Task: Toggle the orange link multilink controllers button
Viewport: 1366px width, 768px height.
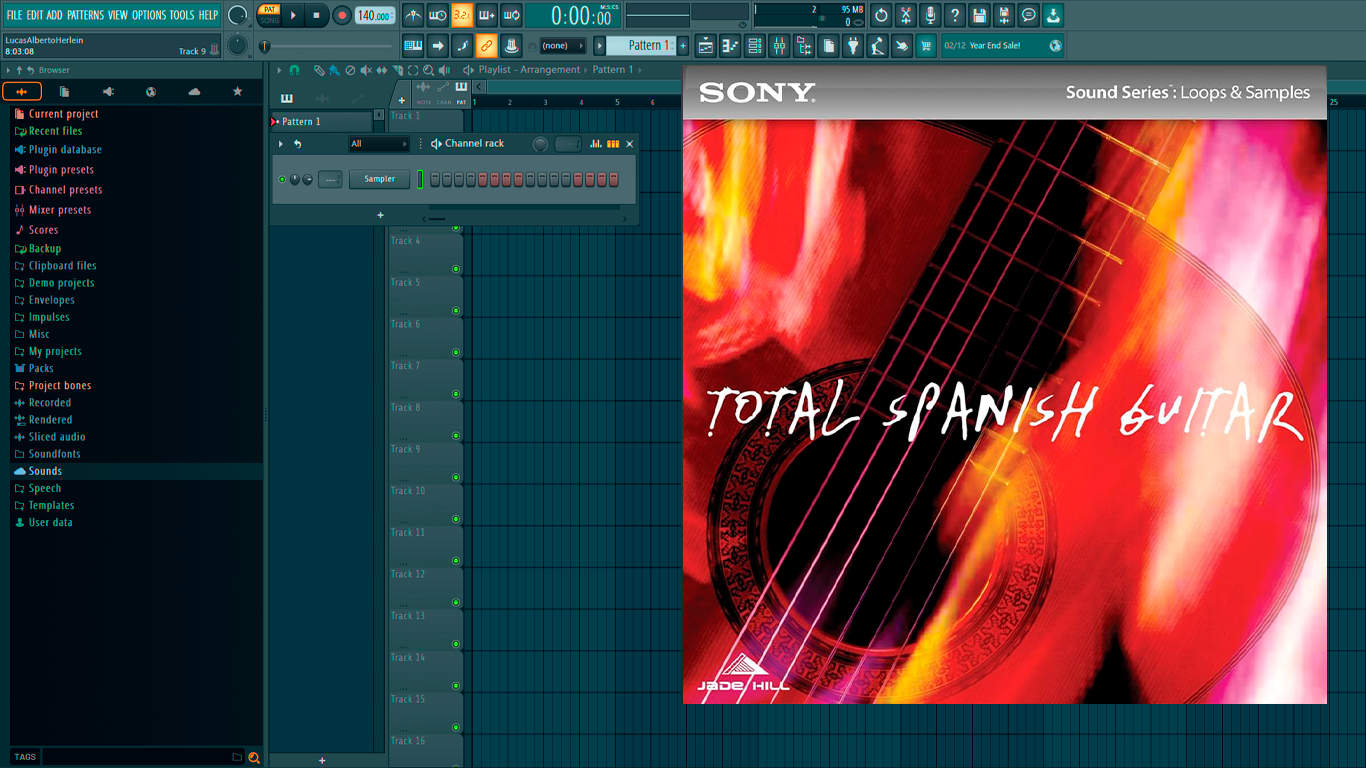Action: point(486,46)
